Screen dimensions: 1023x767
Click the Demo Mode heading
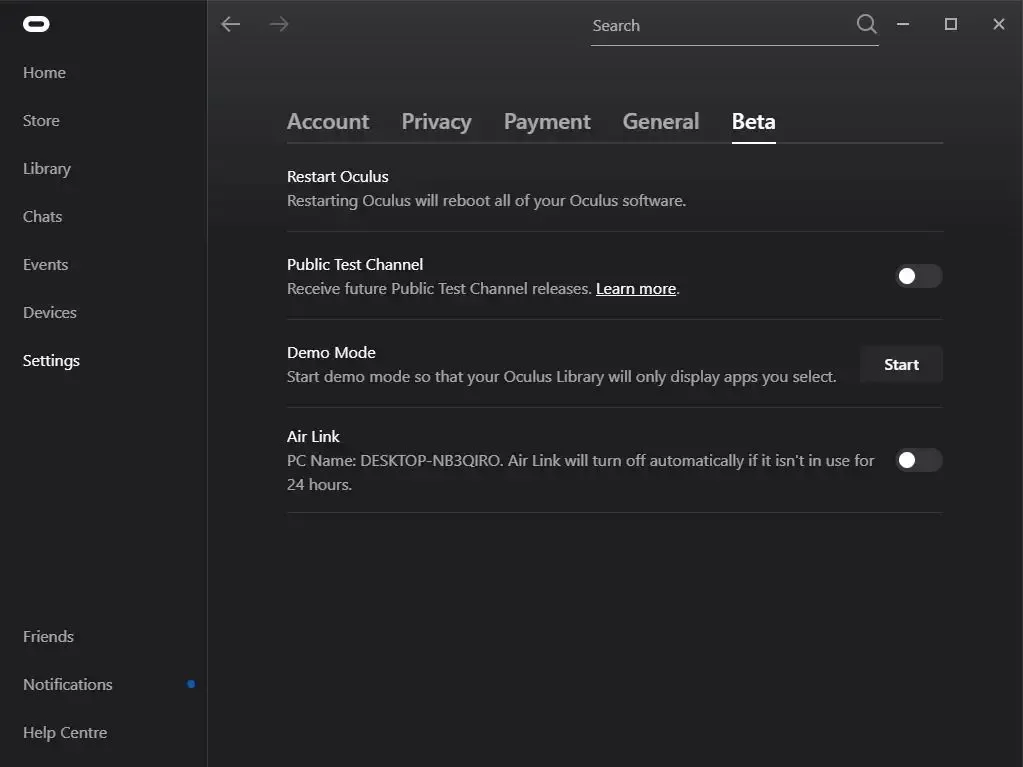point(331,353)
